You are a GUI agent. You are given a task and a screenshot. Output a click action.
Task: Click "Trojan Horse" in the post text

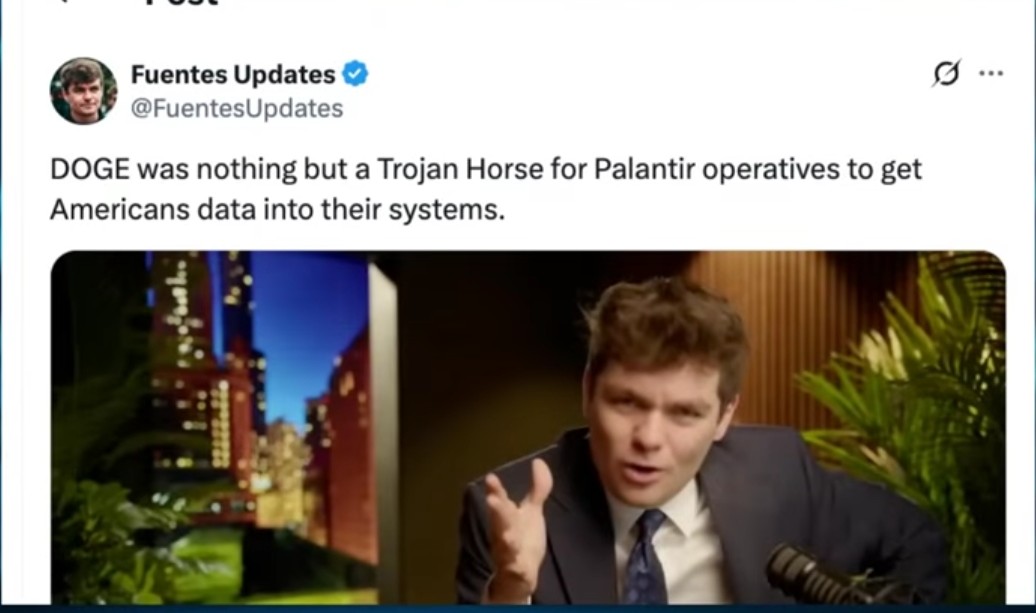click(x=461, y=169)
